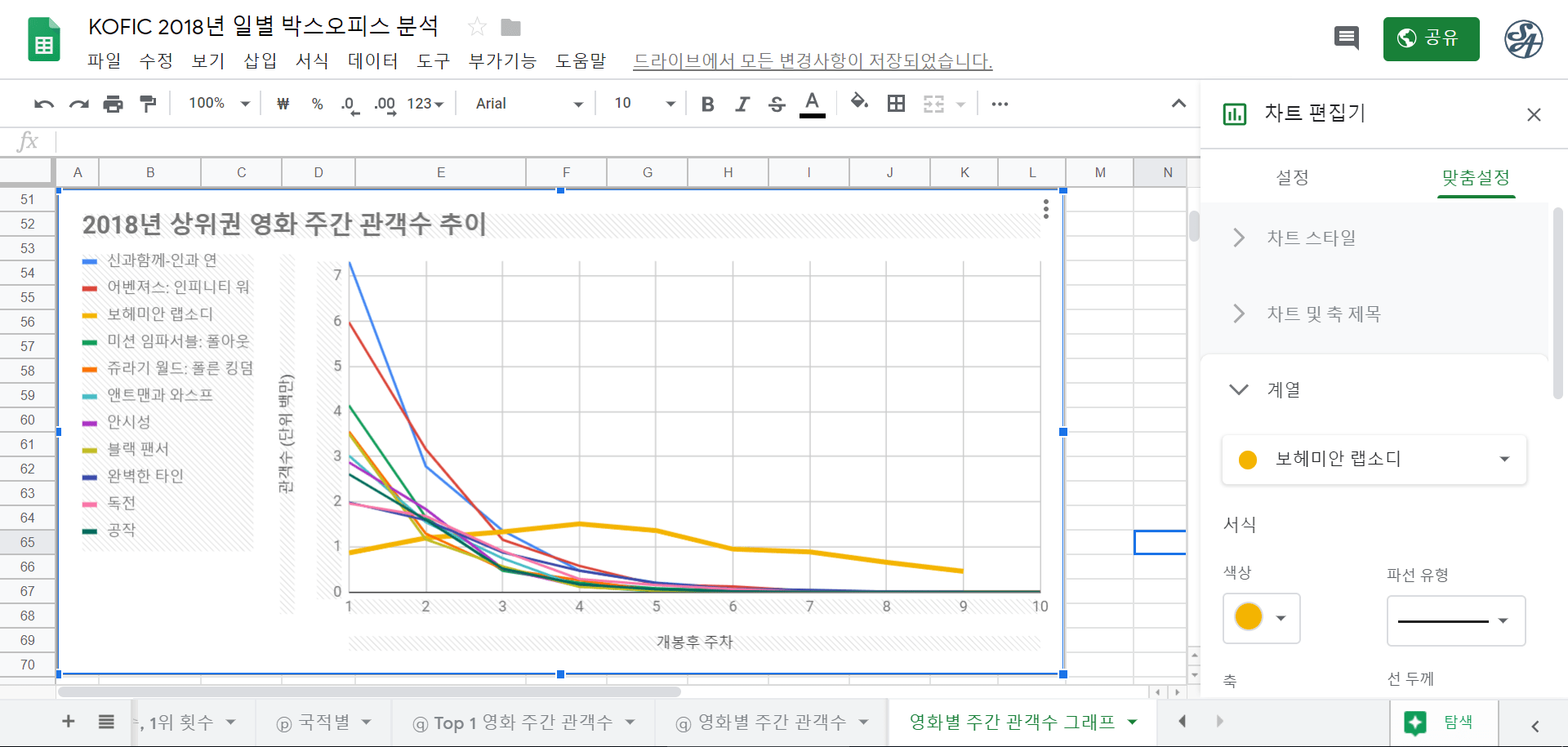Open the cell borders tool
This screenshot has height=747, width=1568.
[896, 104]
